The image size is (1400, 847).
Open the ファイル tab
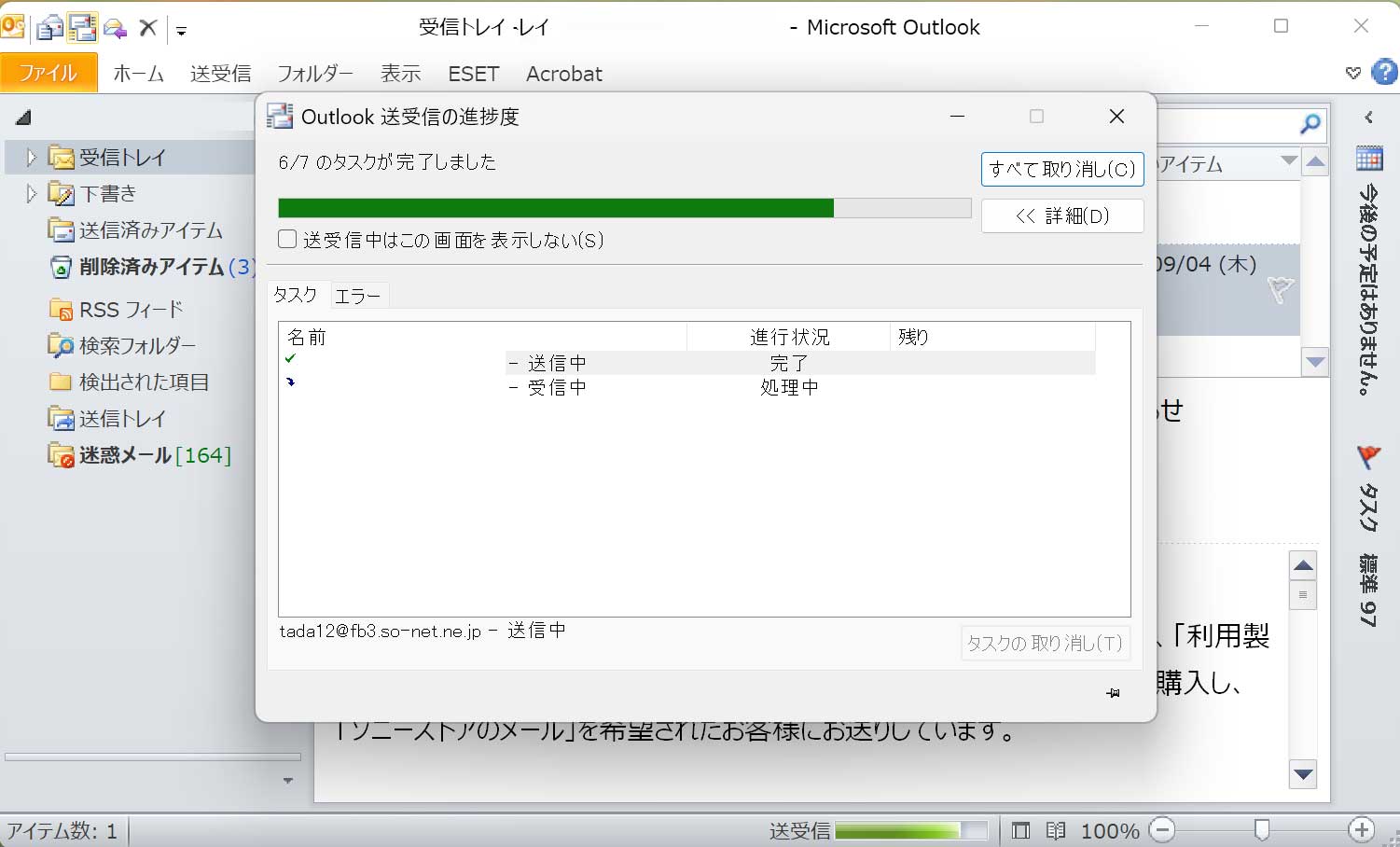pos(49,73)
